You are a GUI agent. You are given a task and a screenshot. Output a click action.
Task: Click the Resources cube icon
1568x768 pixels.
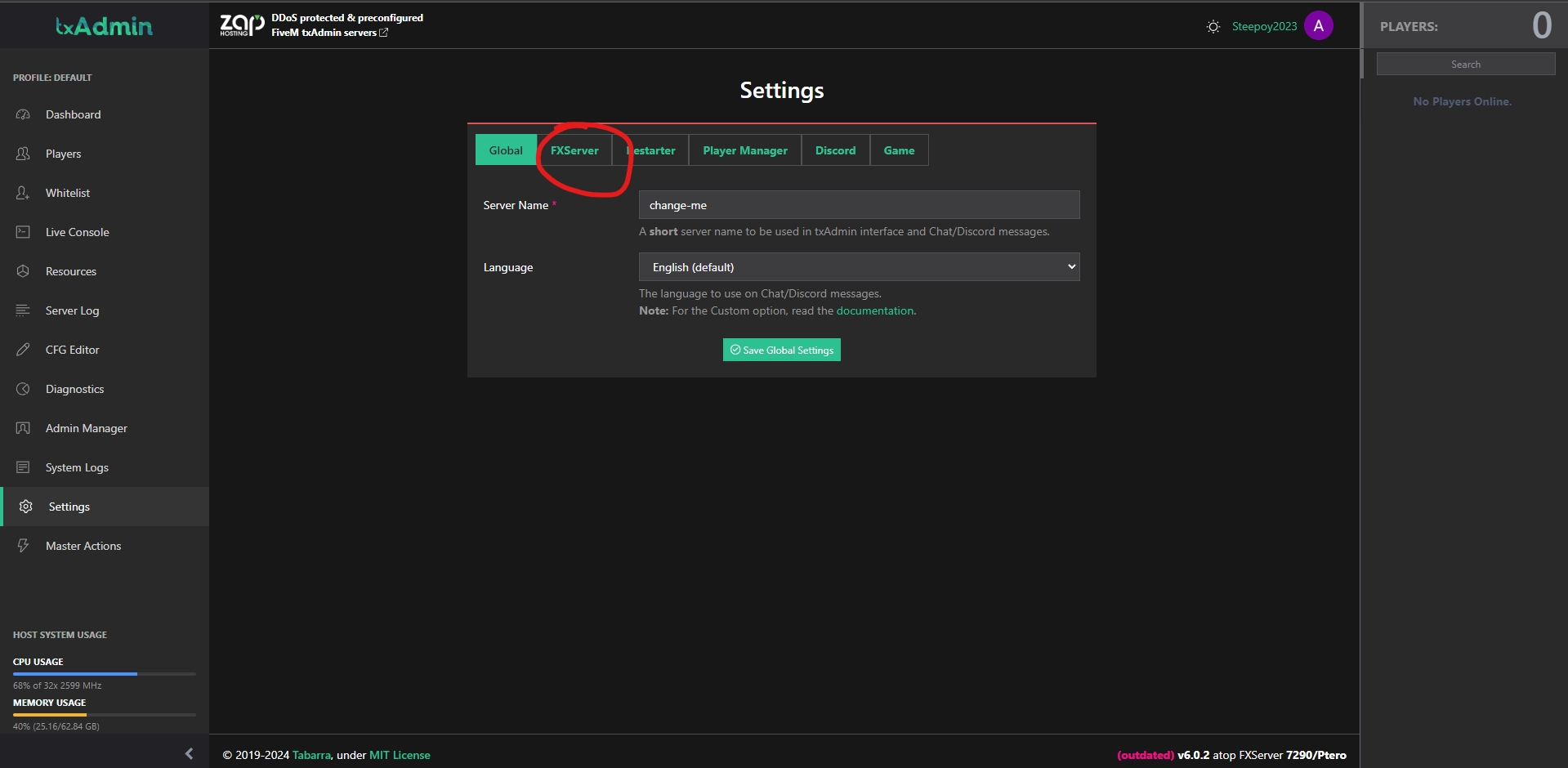tap(23, 271)
